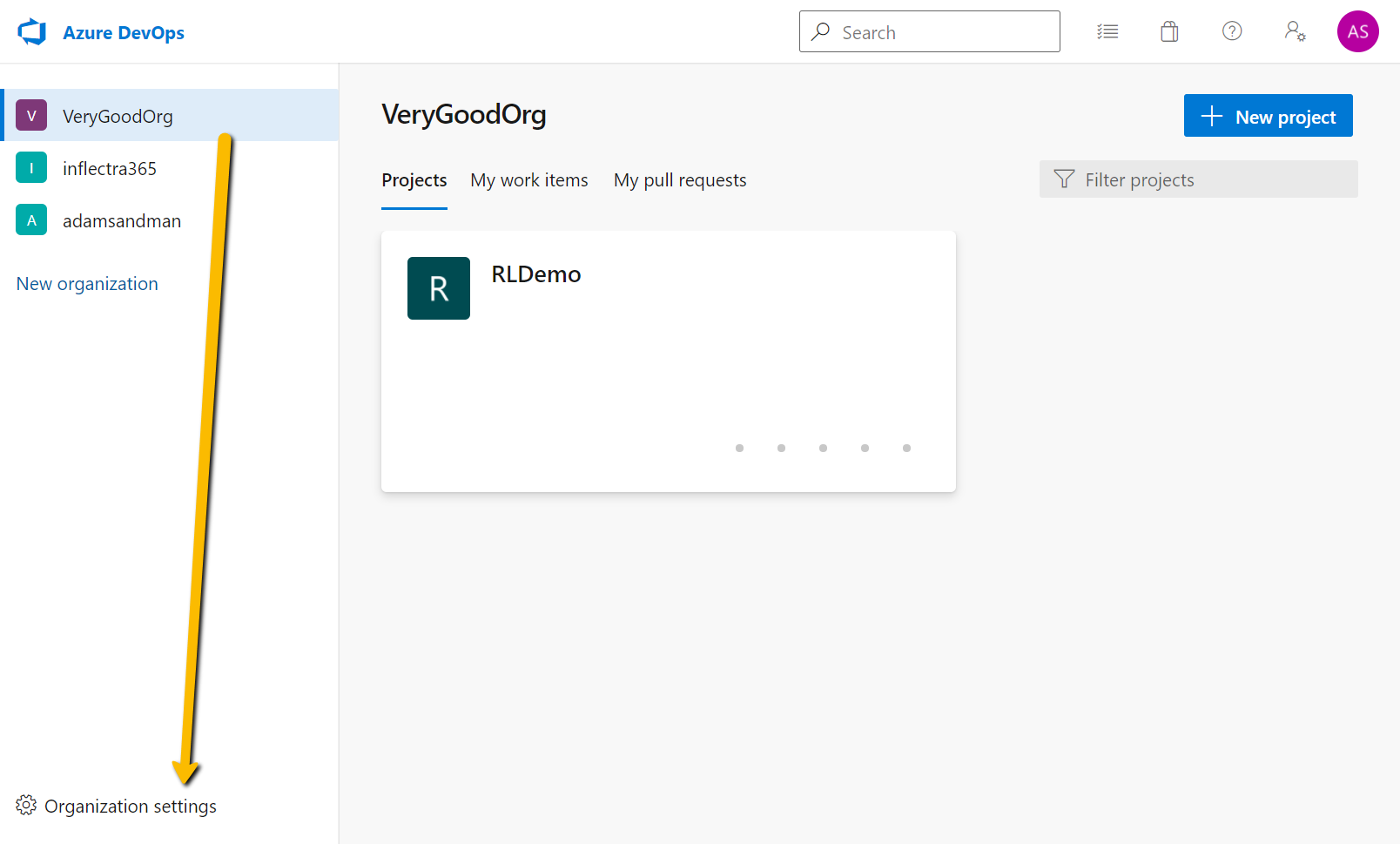Click the filter funnel icon
This screenshot has height=844, width=1400.
tap(1064, 179)
